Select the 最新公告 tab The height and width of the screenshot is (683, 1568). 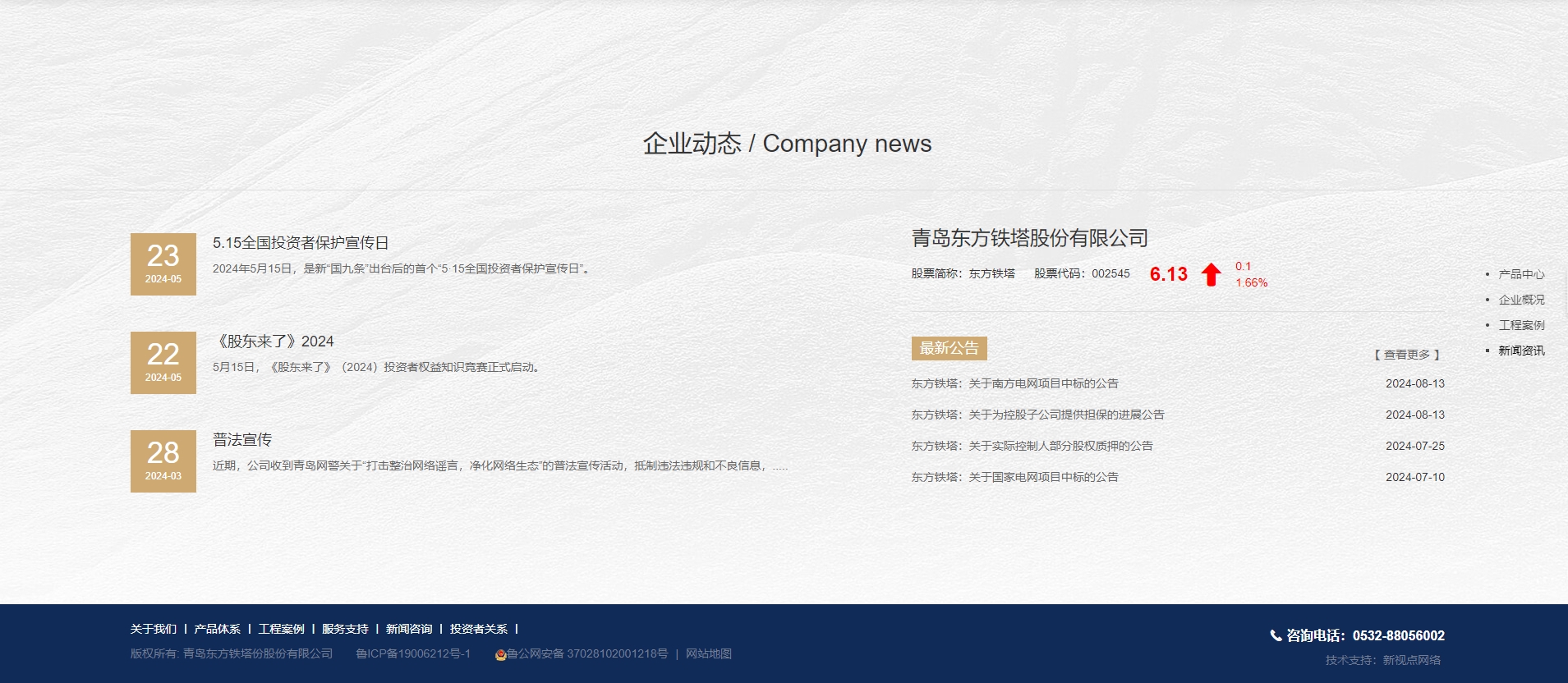click(949, 348)
